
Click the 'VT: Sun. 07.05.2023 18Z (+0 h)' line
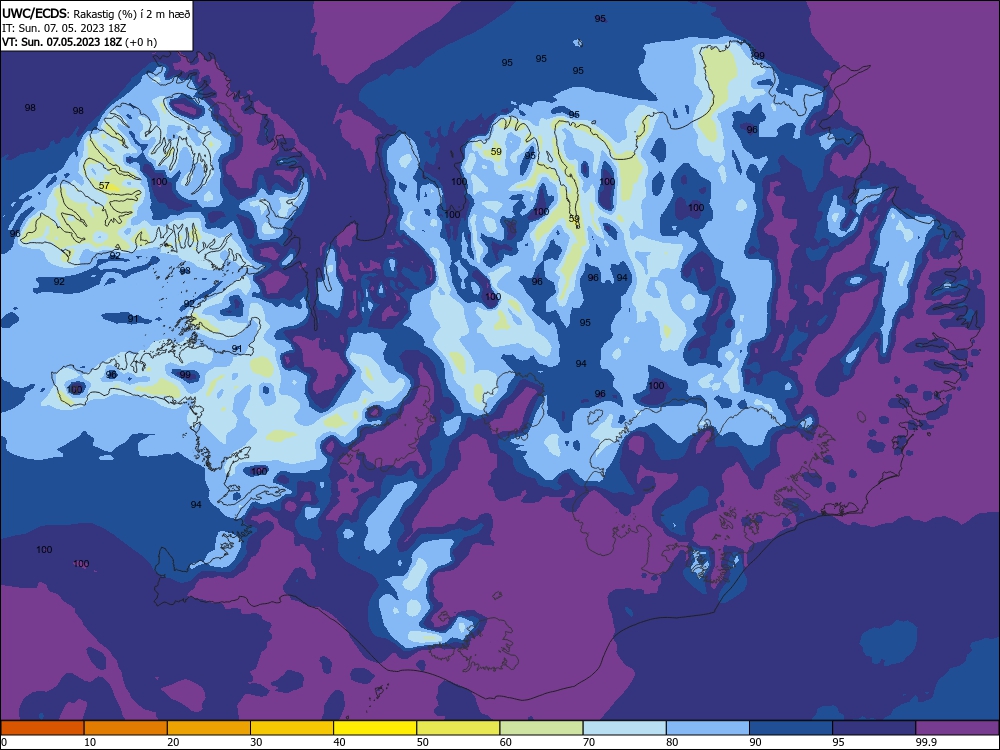coord(79,42)
